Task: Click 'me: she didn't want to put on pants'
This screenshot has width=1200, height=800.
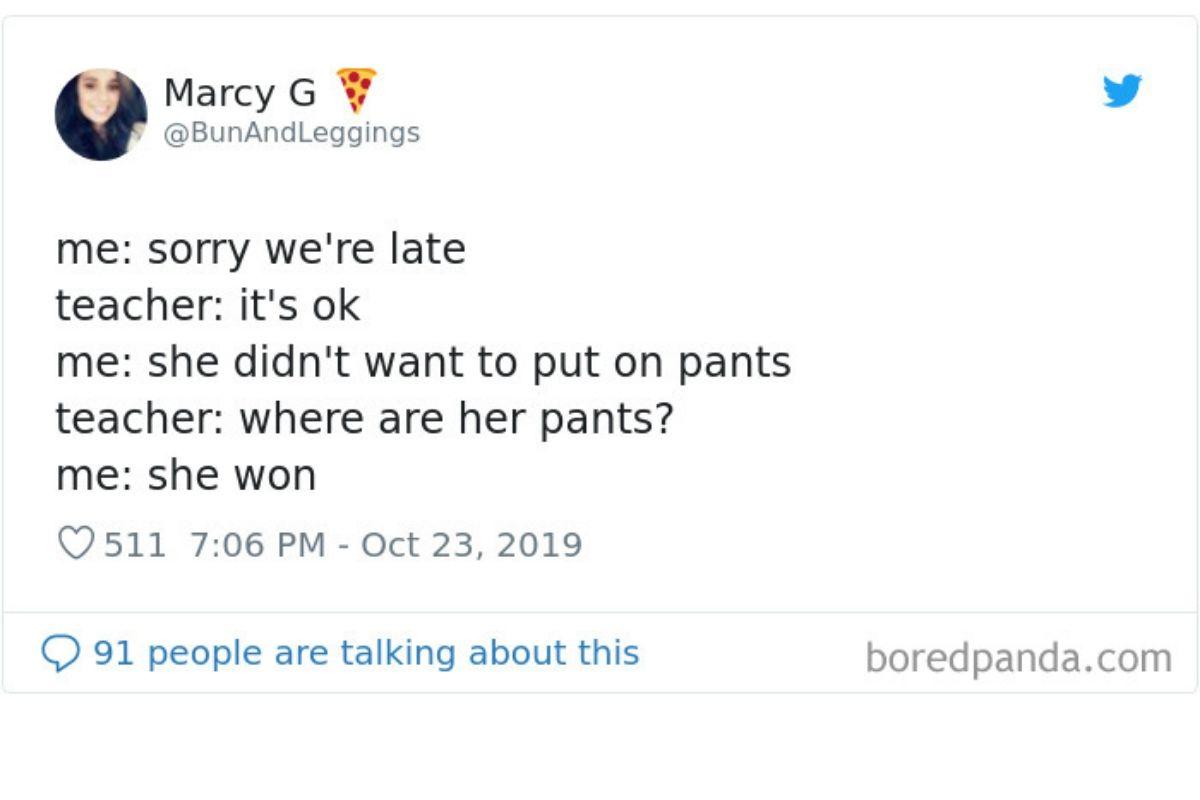Action: pyautogui.click(x=423, y=362)
